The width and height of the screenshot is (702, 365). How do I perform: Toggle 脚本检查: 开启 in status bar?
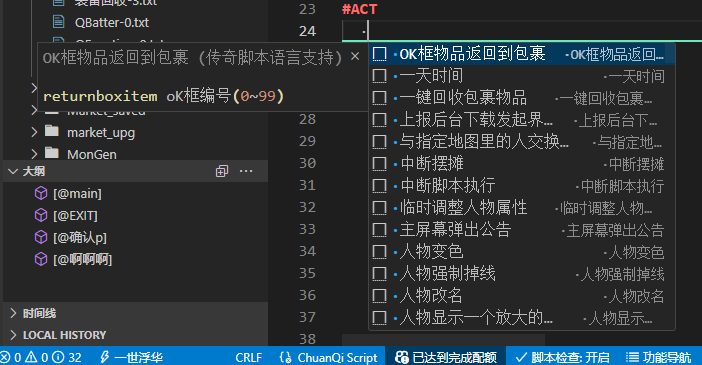(562, 357)
